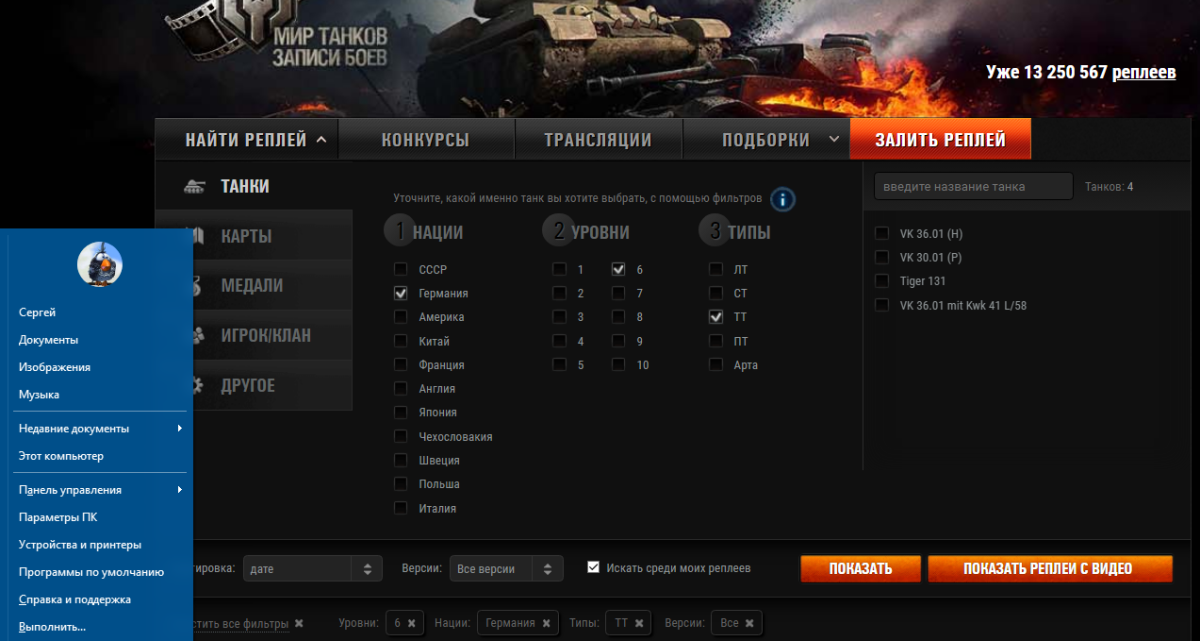Check the Швеция nation checkbox
The image size is (1200, 641).
[x=401, y=460]
